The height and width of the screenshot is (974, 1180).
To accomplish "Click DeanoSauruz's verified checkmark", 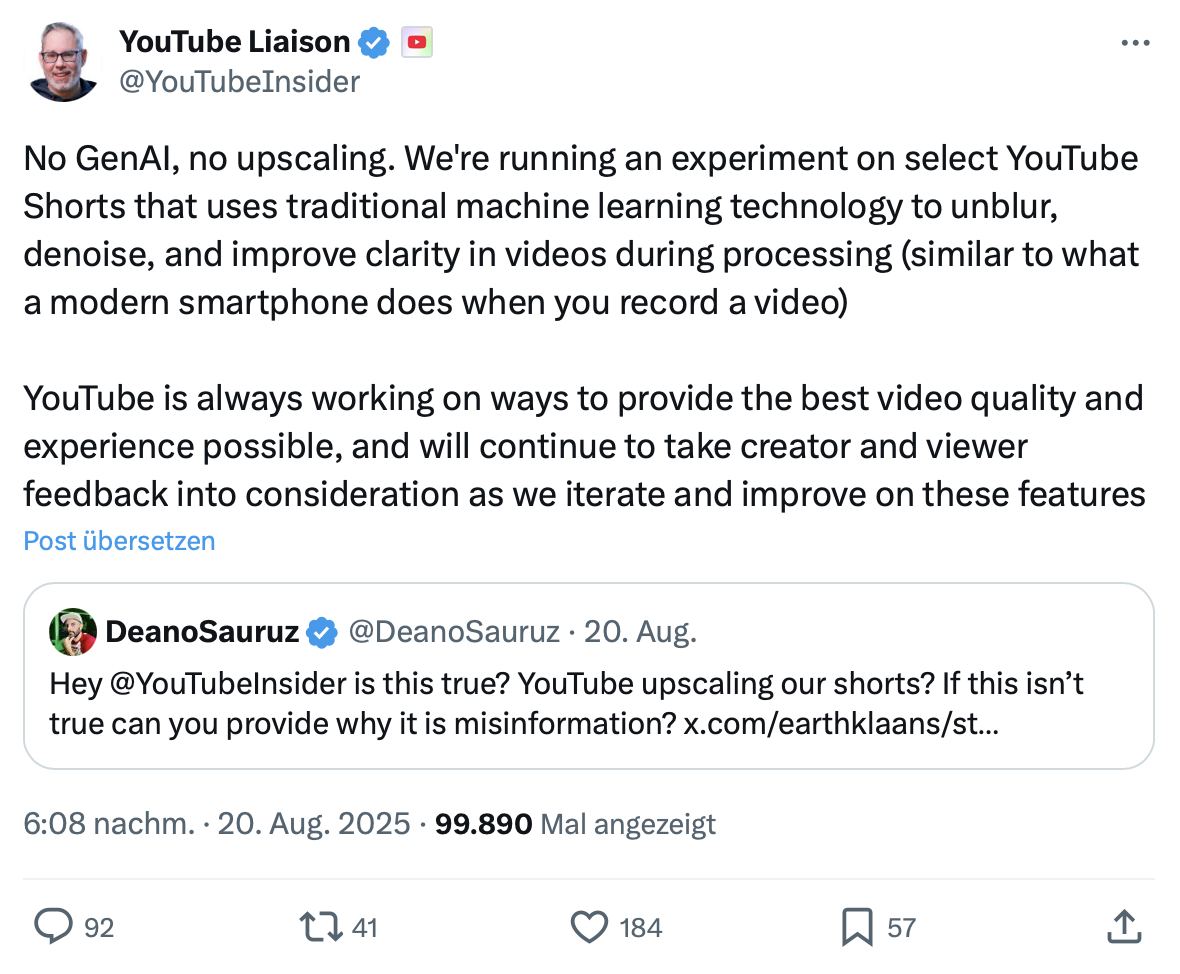I will click(321, 632).
